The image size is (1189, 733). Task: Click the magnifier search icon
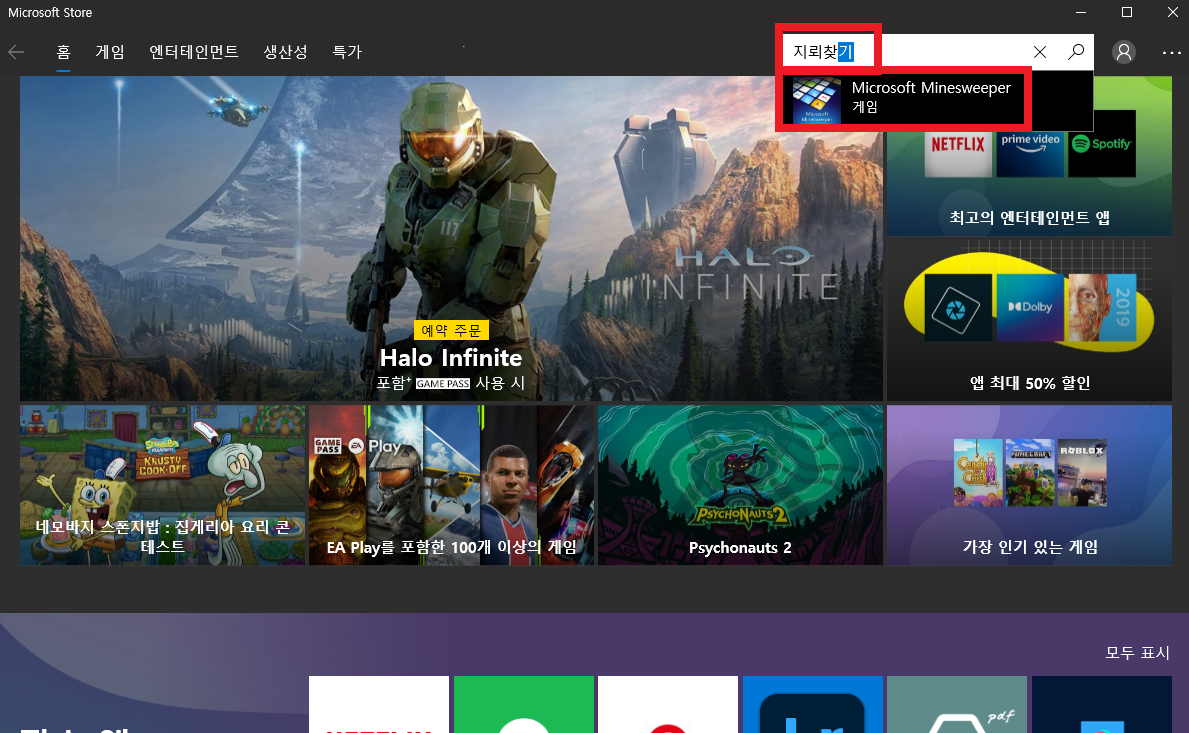[1075, 52]
